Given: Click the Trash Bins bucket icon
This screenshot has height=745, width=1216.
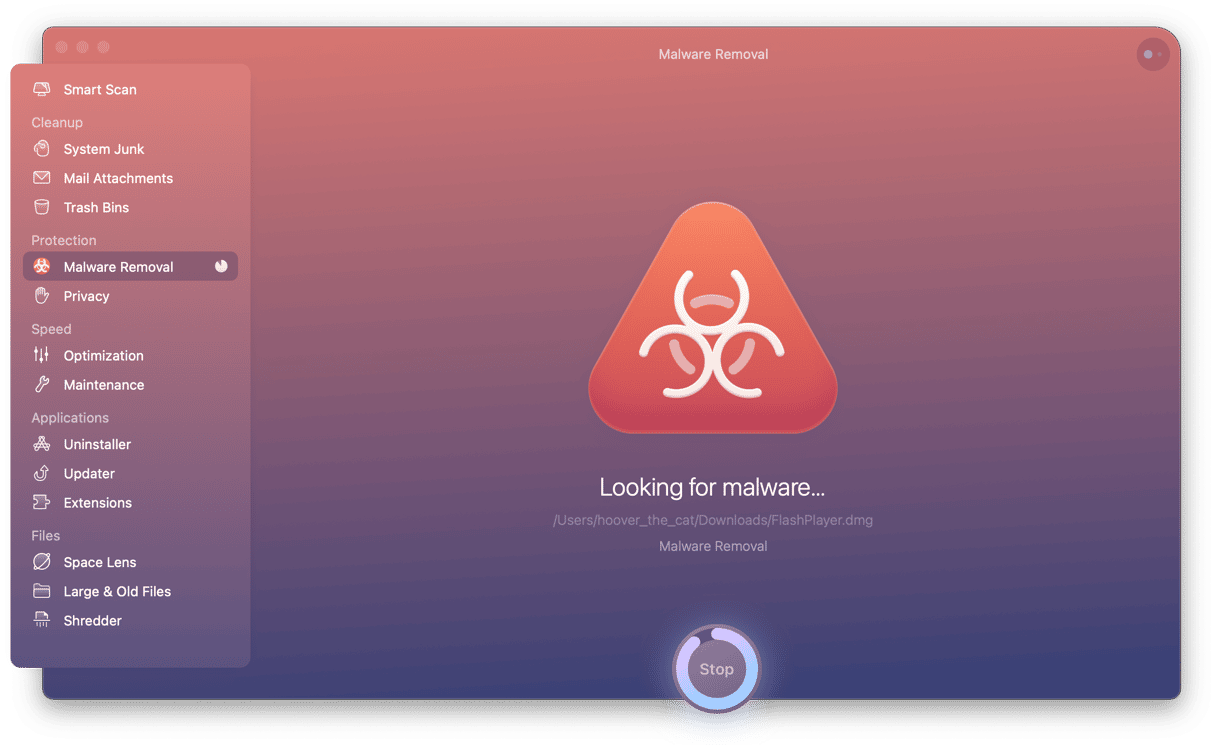Looking at the screenshot, I should (41, 207).
